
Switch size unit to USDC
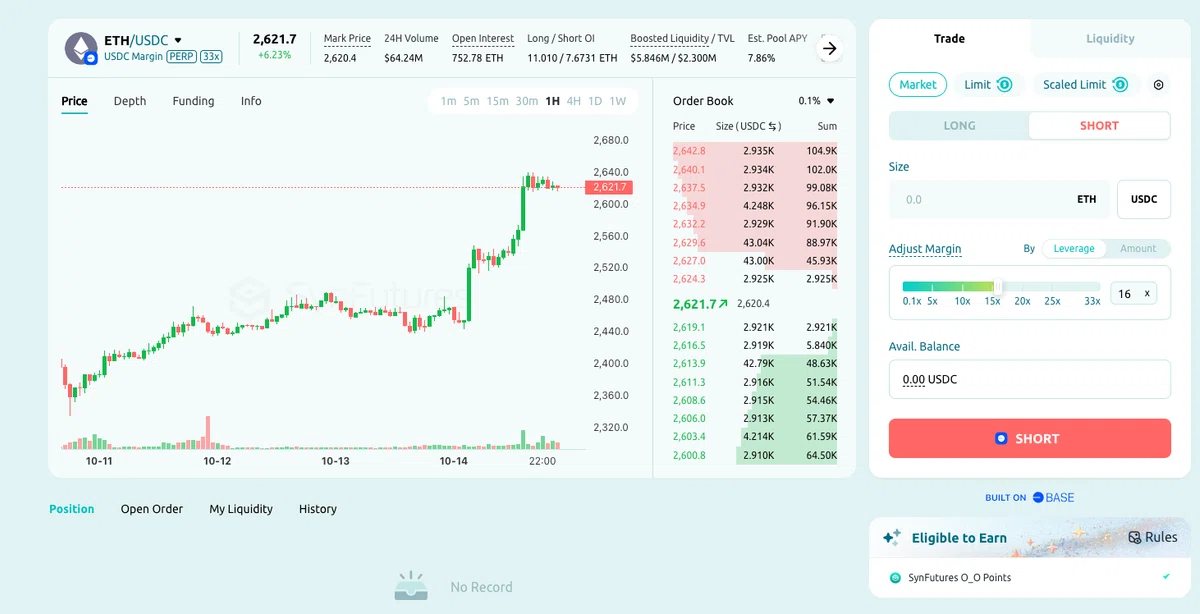click(x=1144, y=199)
